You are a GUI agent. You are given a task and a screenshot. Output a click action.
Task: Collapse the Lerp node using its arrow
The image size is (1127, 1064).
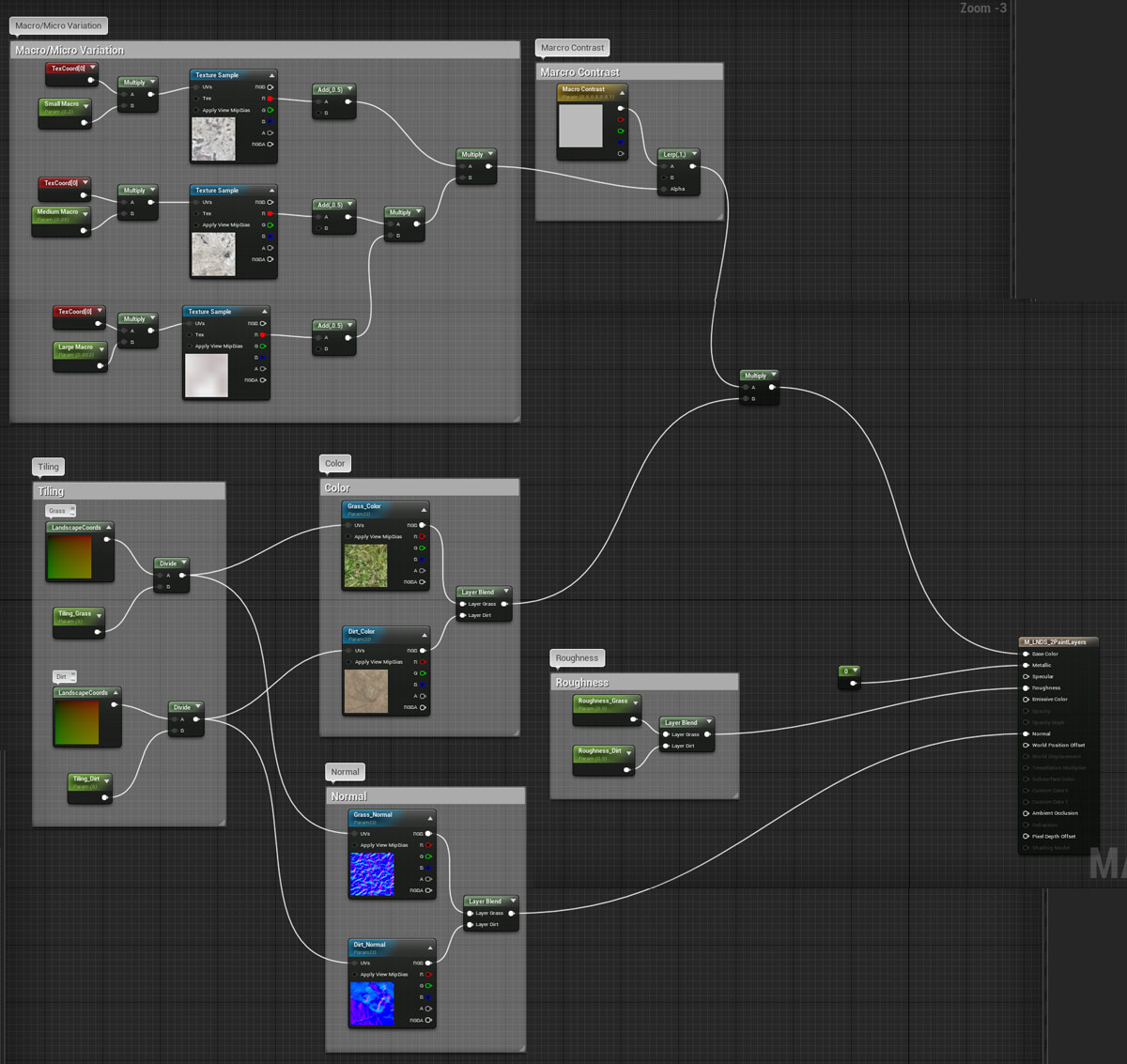click(x=695, y=154)
